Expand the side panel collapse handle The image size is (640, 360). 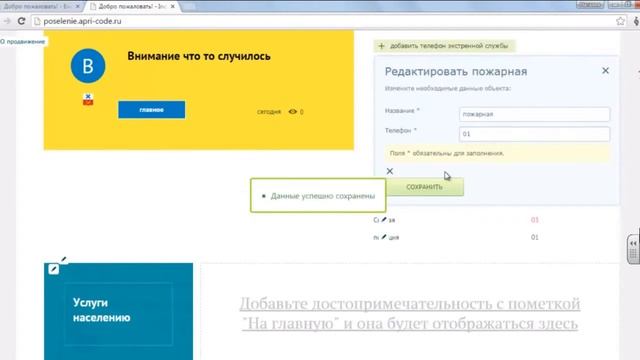coord(633,249)
